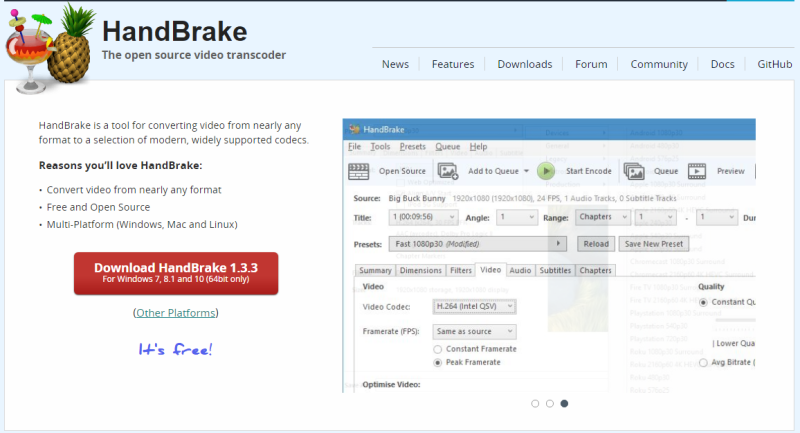
Task: Open the File menu in HandBrake window
Action: coord(354,146)
